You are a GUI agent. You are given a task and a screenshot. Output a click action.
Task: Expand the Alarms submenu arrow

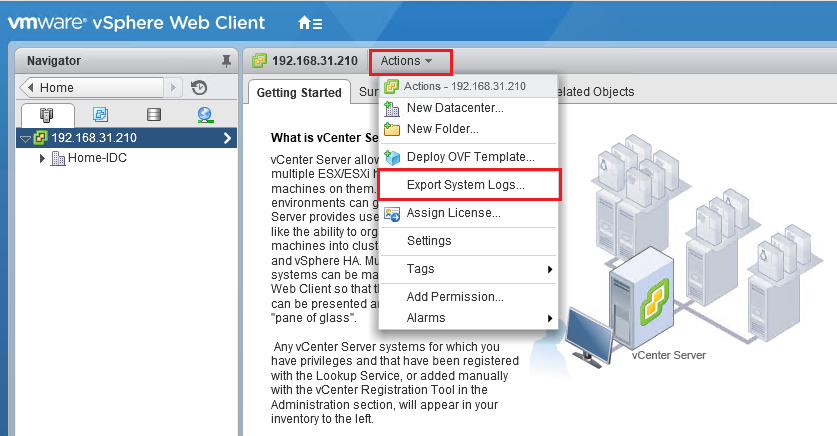pos(550,319)
